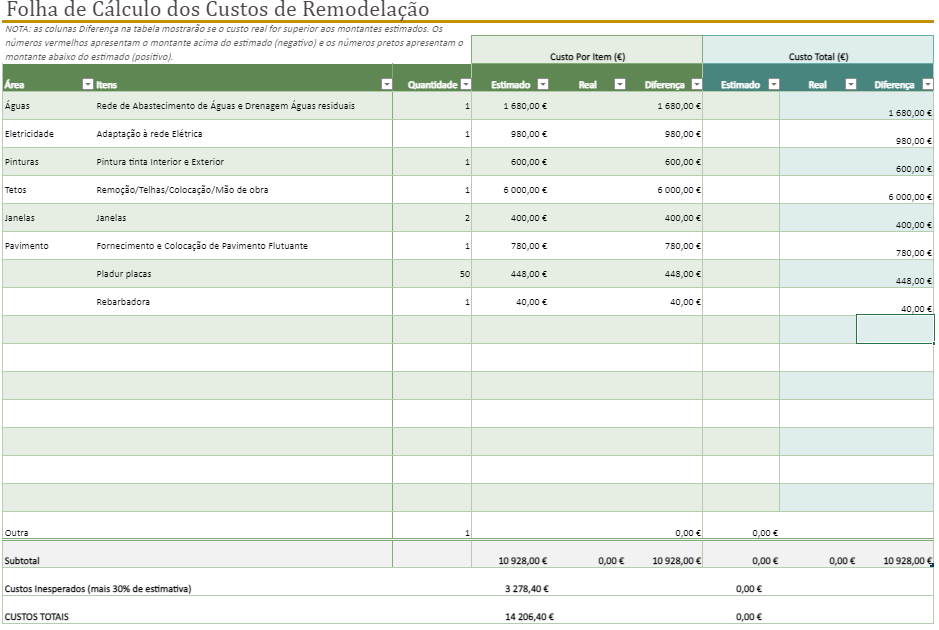This screenshot has width=939, height=630.
Task: Open the Área column filter dropdown
Action: coord(87,84)
